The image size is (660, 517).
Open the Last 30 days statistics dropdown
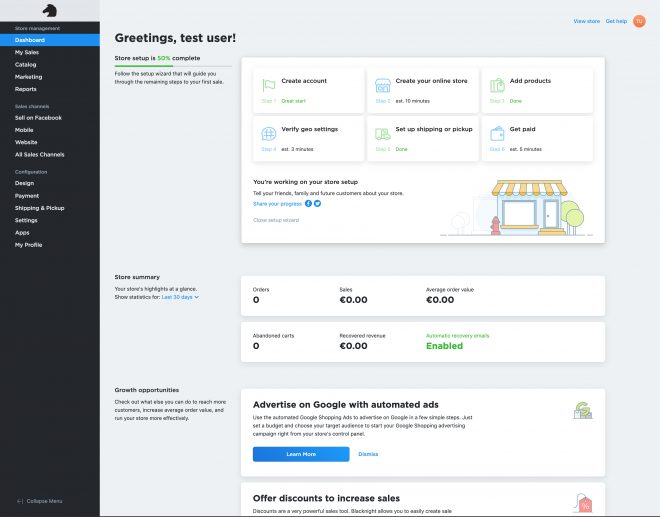(180, 297)
